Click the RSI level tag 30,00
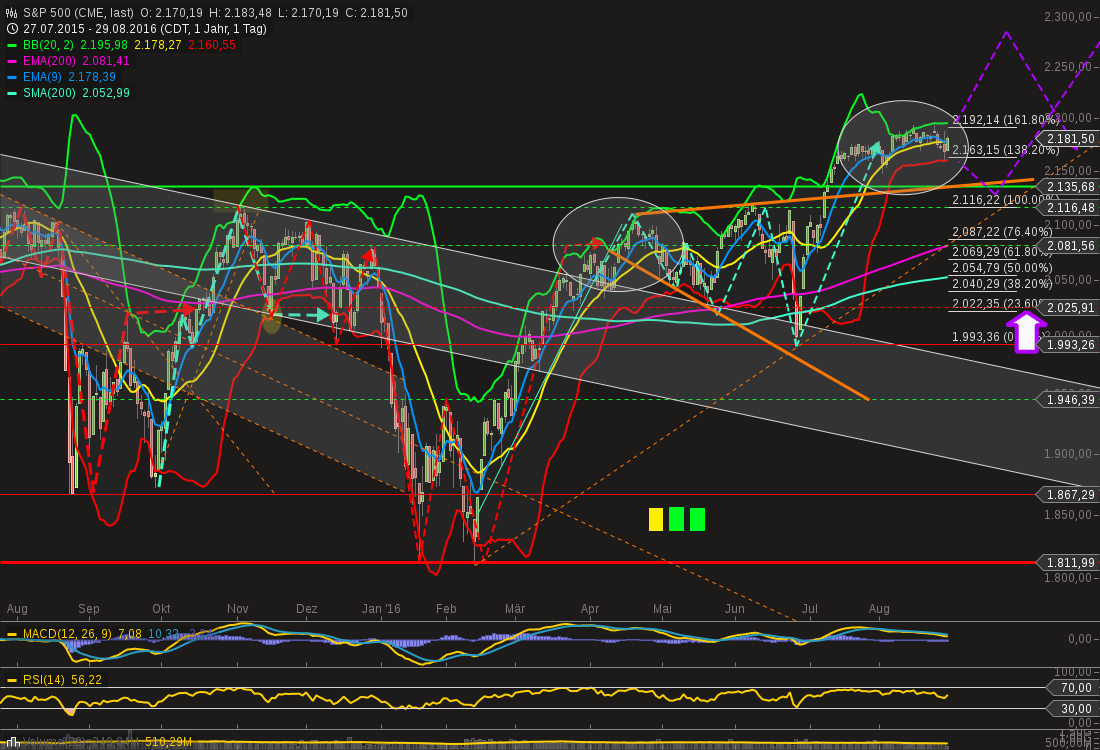This screenshot has width=1100, height=750. click(x=1073, y=709)
